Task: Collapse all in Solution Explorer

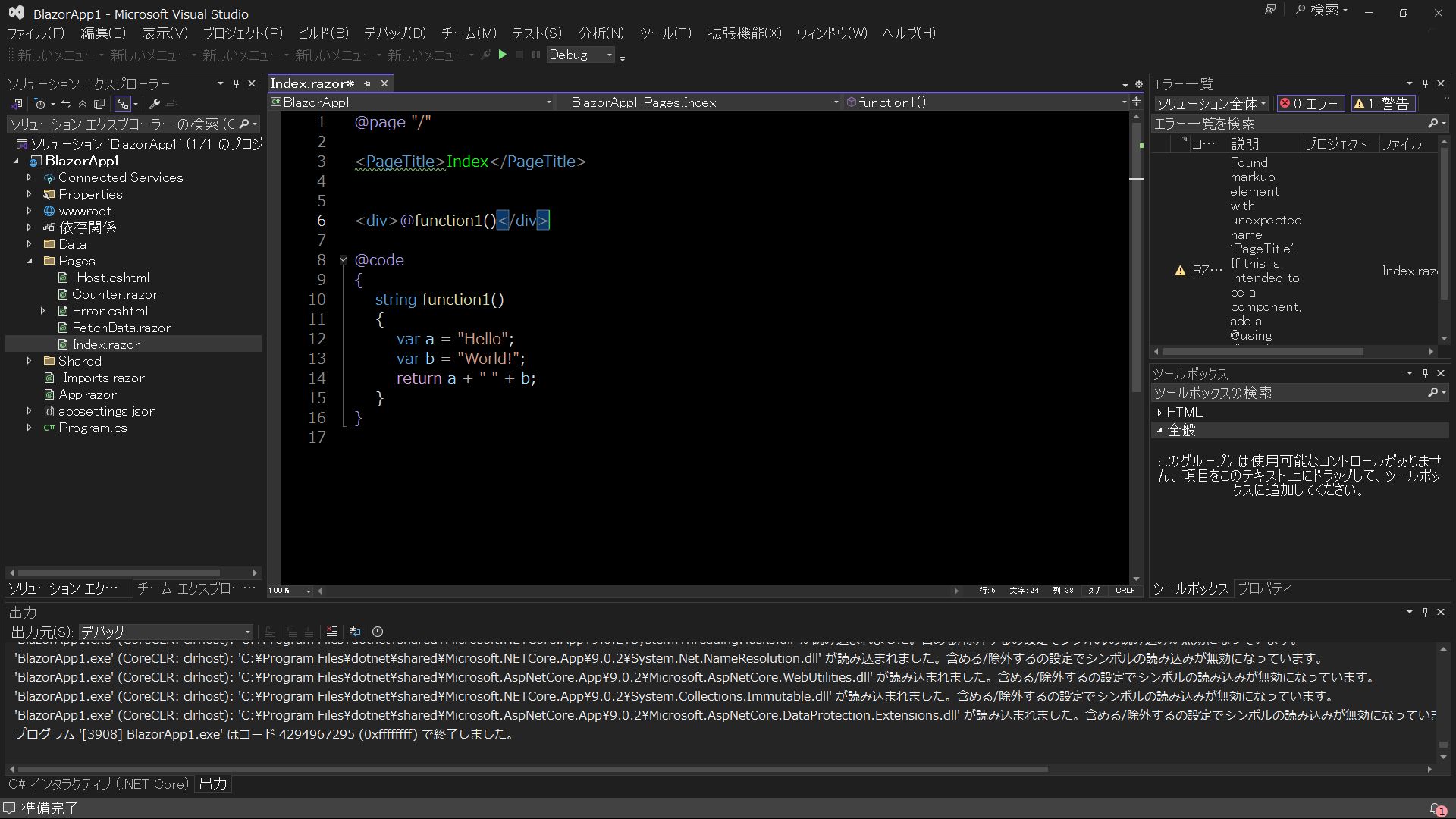Action: tap(83, 104)
